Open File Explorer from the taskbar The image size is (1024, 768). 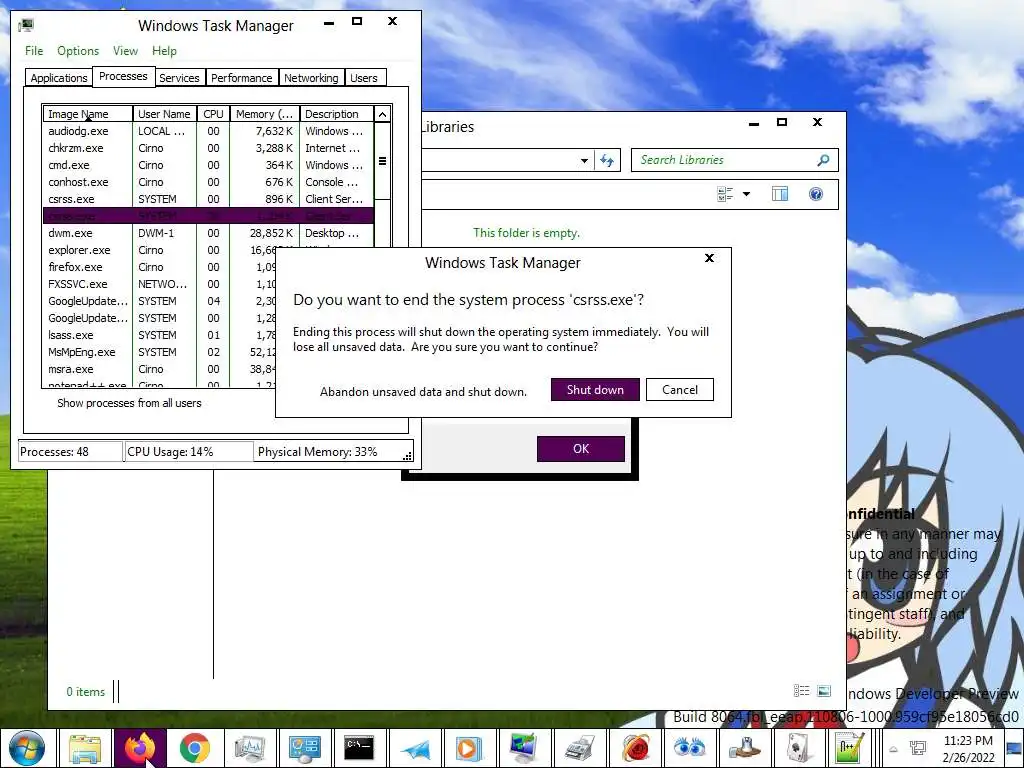[x=85, y=748]
